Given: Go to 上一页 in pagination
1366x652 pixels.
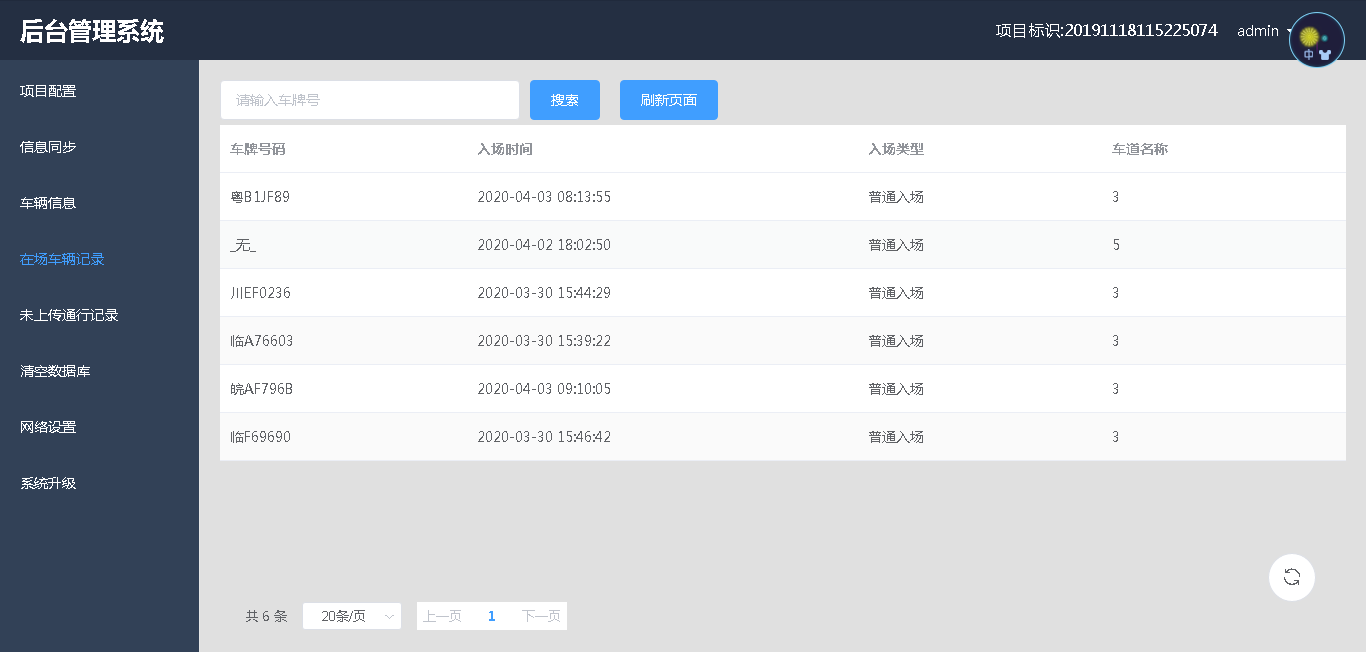Looking at the screenshot, I should [x=442, y=616].
